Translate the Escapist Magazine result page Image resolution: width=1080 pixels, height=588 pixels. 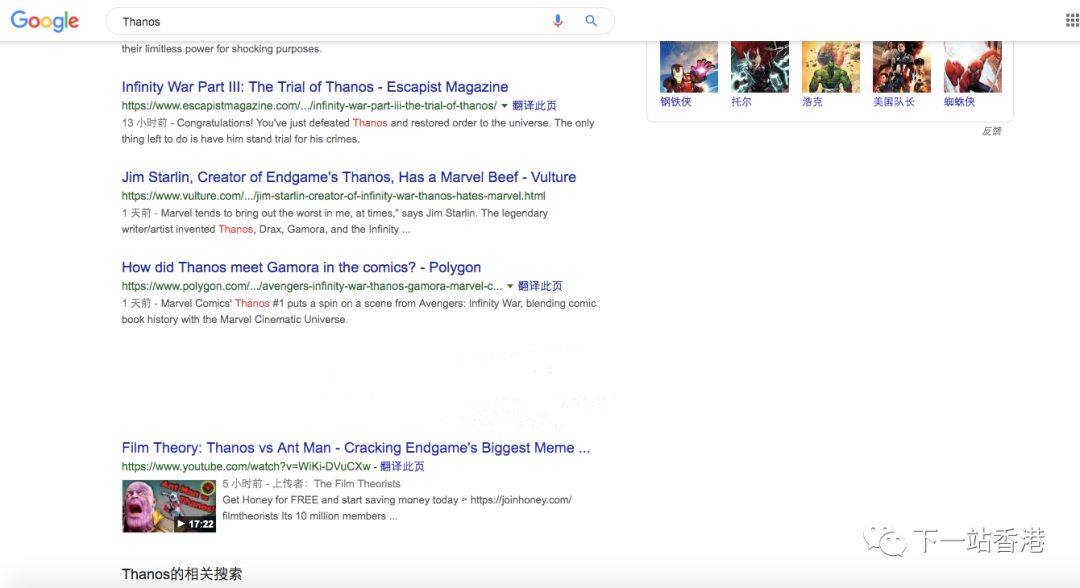[534, 105]
